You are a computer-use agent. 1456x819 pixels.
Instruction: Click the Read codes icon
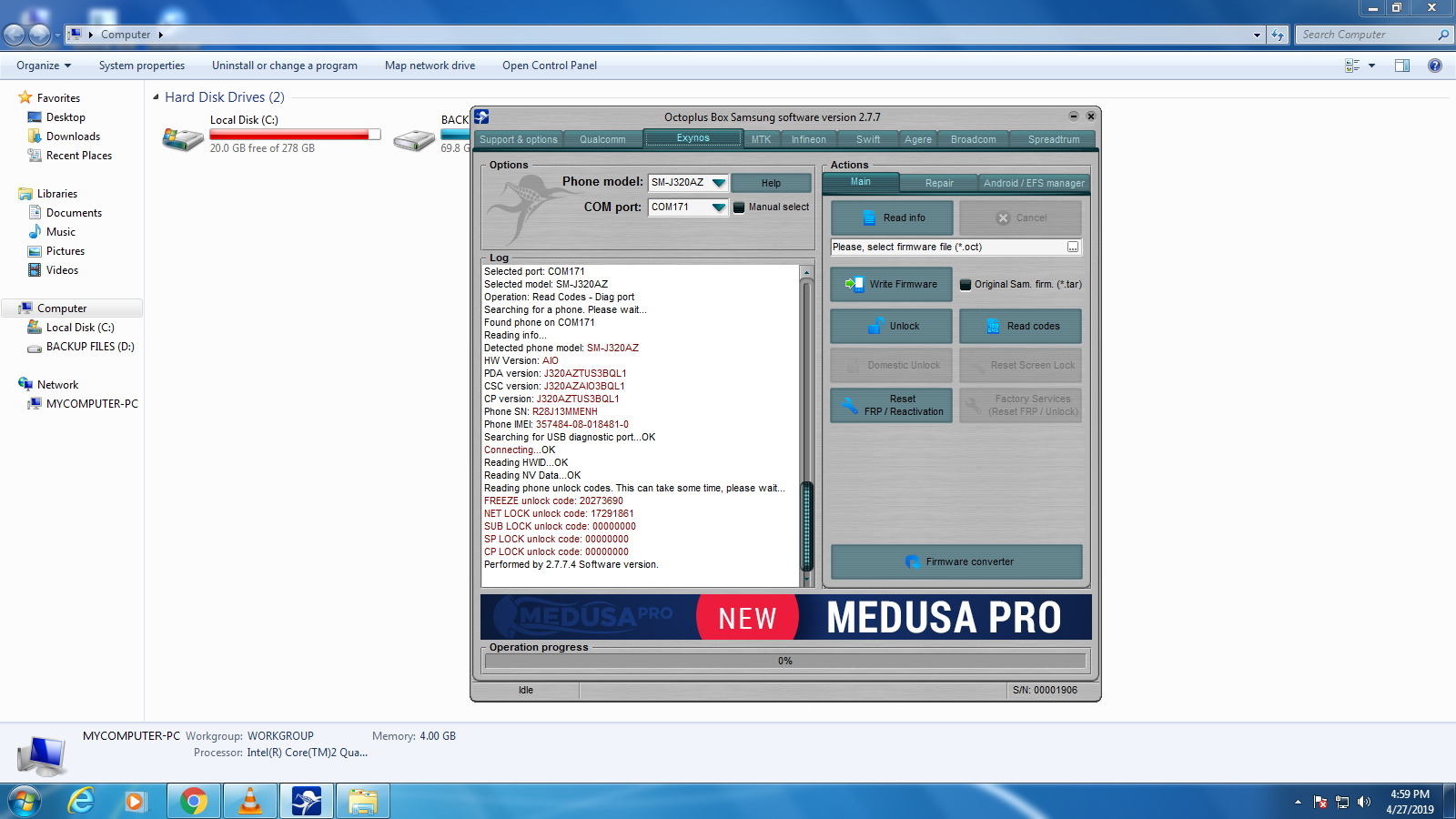tap(993, 326)
